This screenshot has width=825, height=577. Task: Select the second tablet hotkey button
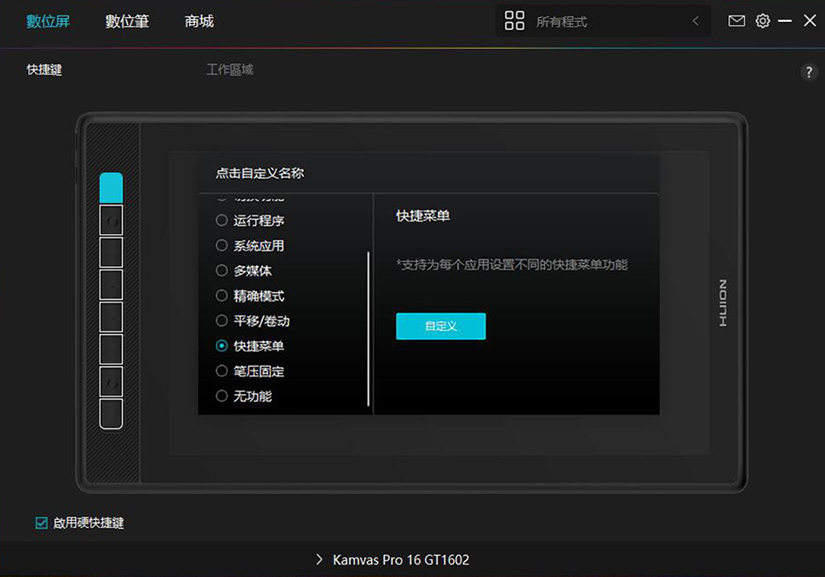pos(111,220)
